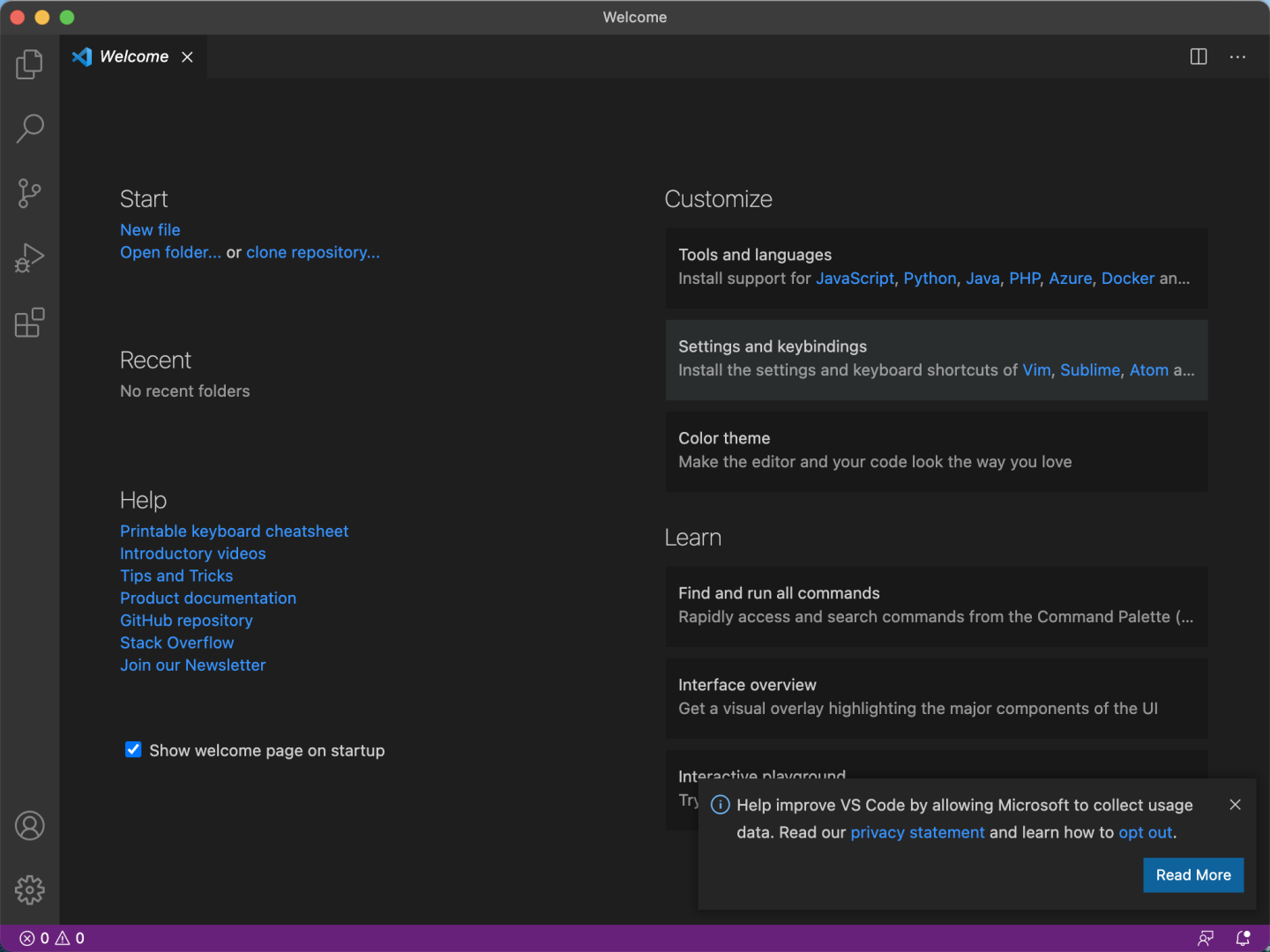The image size is (1270, 952).
Task: Open the Accounts menu icon
Action: (x=29, y=826)
